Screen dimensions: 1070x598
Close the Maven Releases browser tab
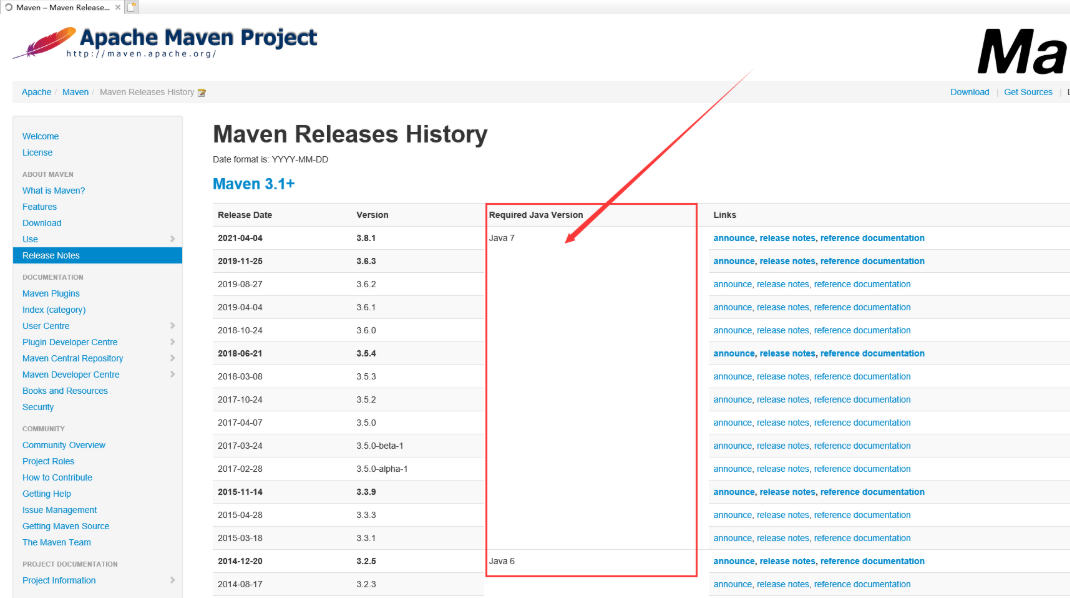tap(117, 8)
